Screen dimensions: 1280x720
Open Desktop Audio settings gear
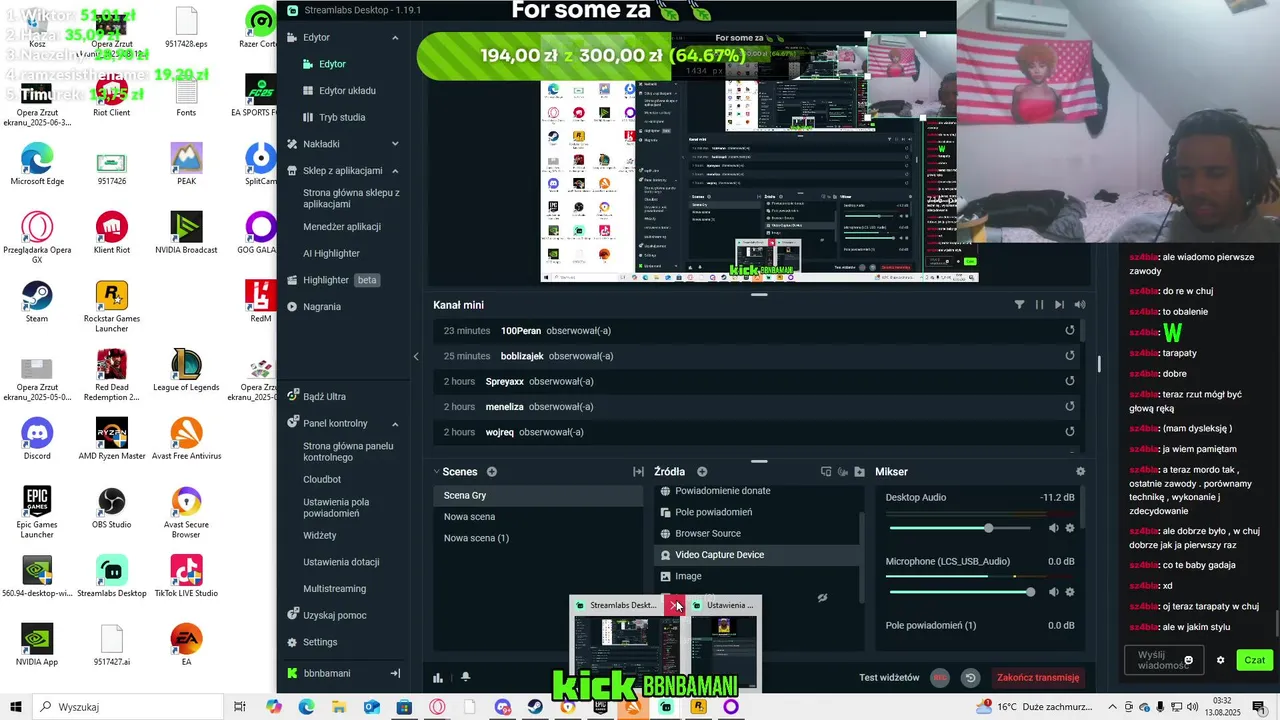coord(1070,528)
